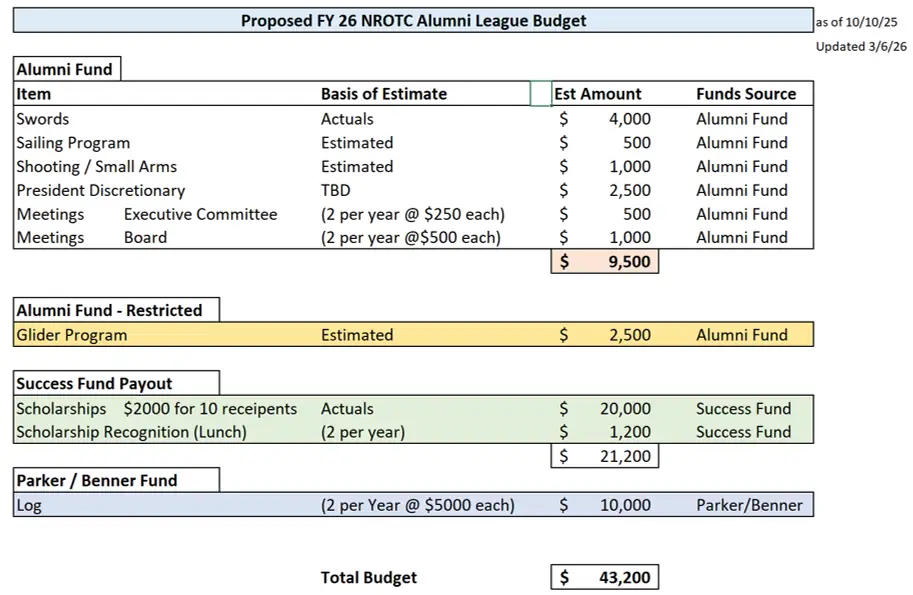Click the "Est Amount" column header
The width and height of the screenshot is (913, 595).
(598, 94)
